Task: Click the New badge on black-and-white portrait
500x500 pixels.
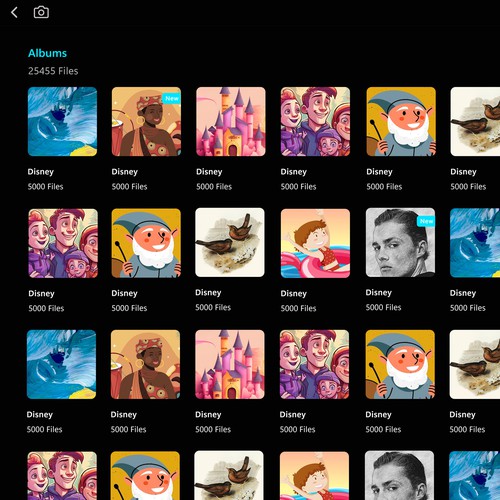Action: pos(426,221)
